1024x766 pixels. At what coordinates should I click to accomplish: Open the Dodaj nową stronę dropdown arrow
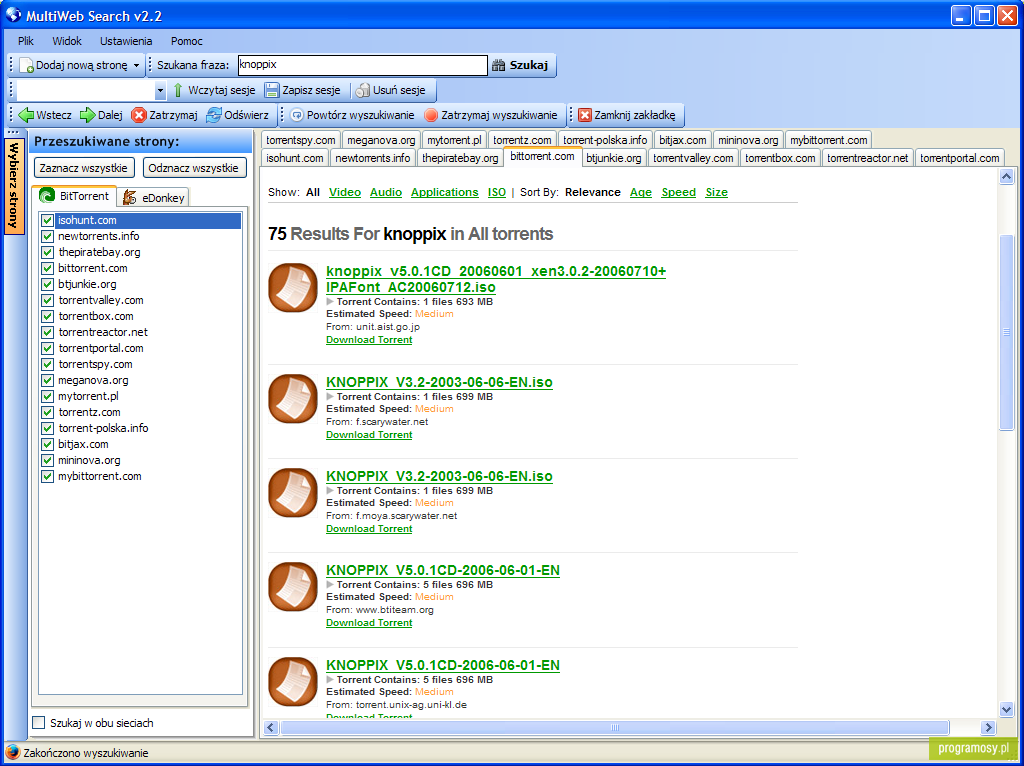tap(136, 65)
